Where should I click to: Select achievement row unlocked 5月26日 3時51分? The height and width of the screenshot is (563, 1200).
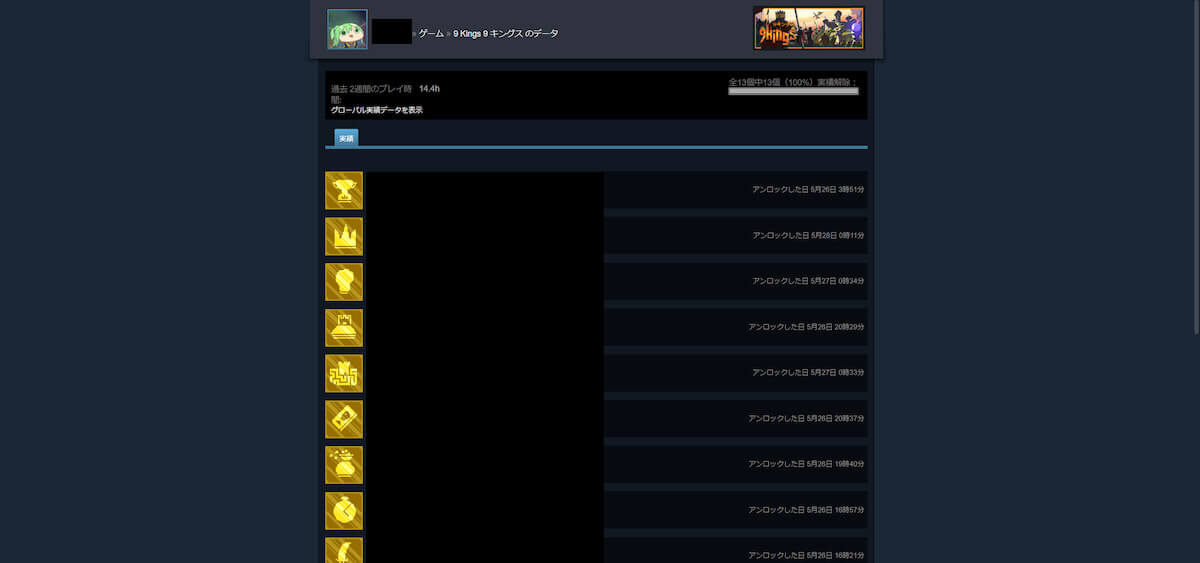(x=596, y=190)
